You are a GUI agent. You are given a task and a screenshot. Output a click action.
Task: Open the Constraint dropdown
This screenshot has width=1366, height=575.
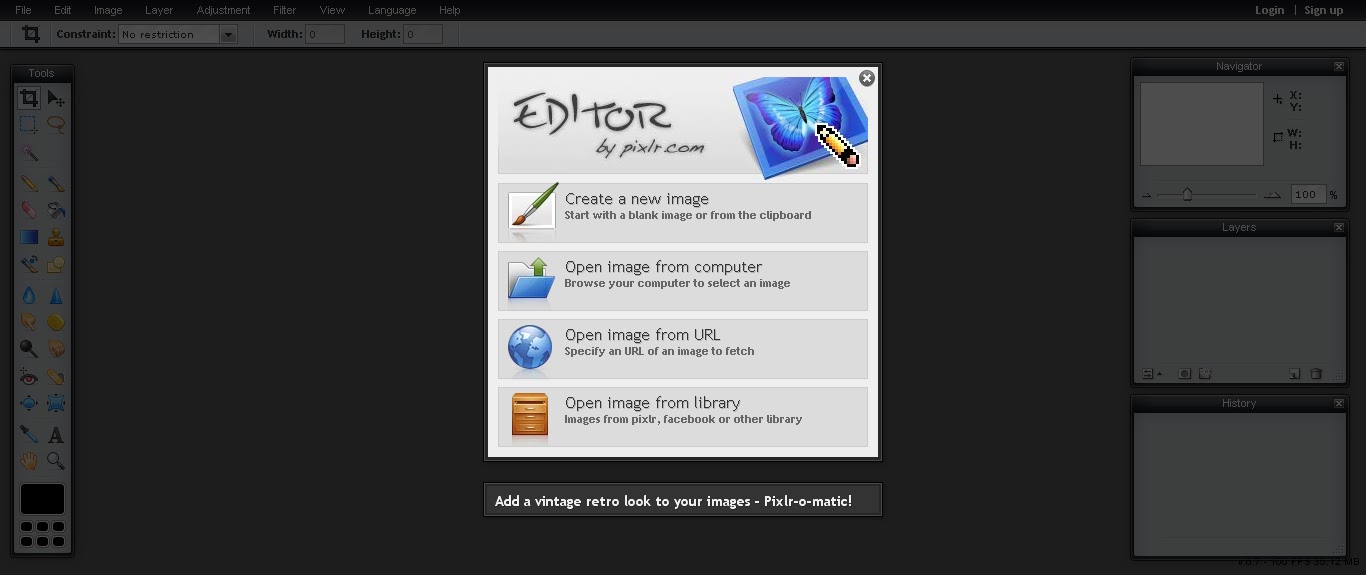coord(177,34)
